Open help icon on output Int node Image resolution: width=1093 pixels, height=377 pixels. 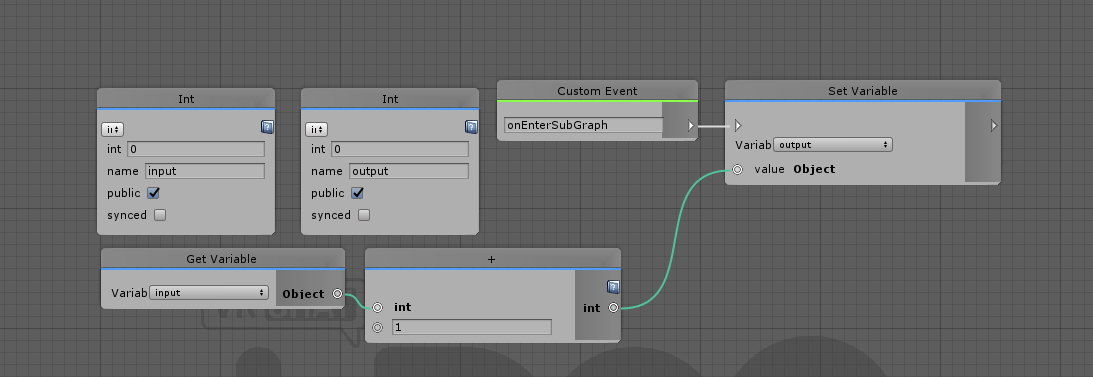[x=471, y=127]
